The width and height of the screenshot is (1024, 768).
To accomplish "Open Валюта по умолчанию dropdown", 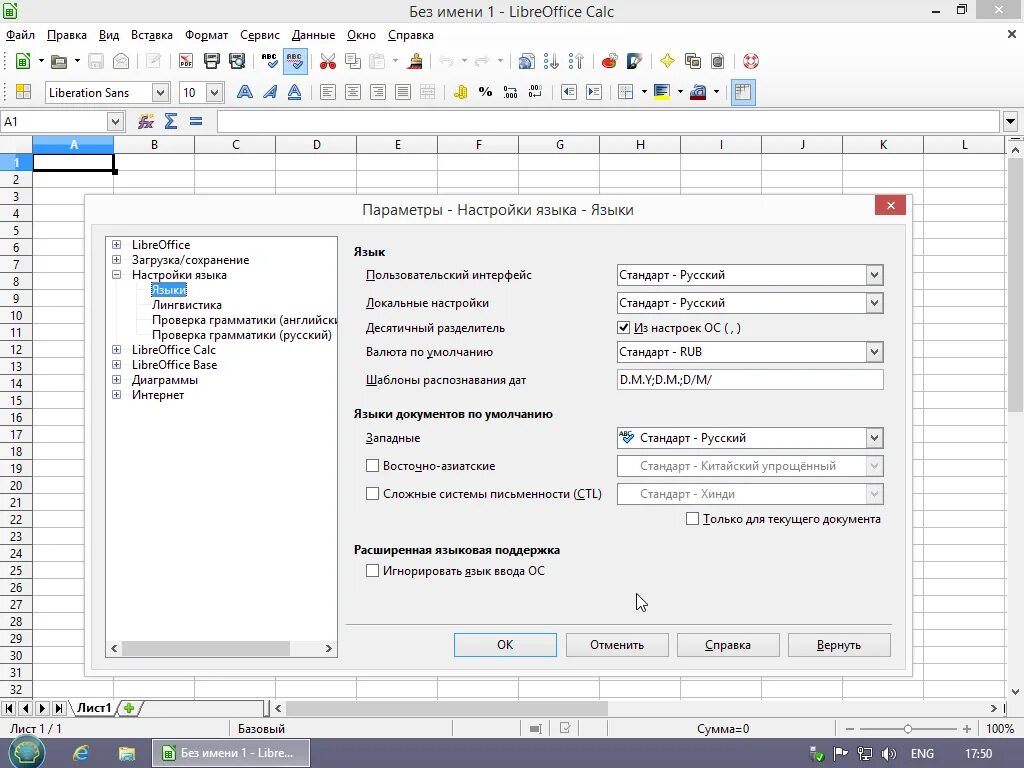I will (750, 352).
